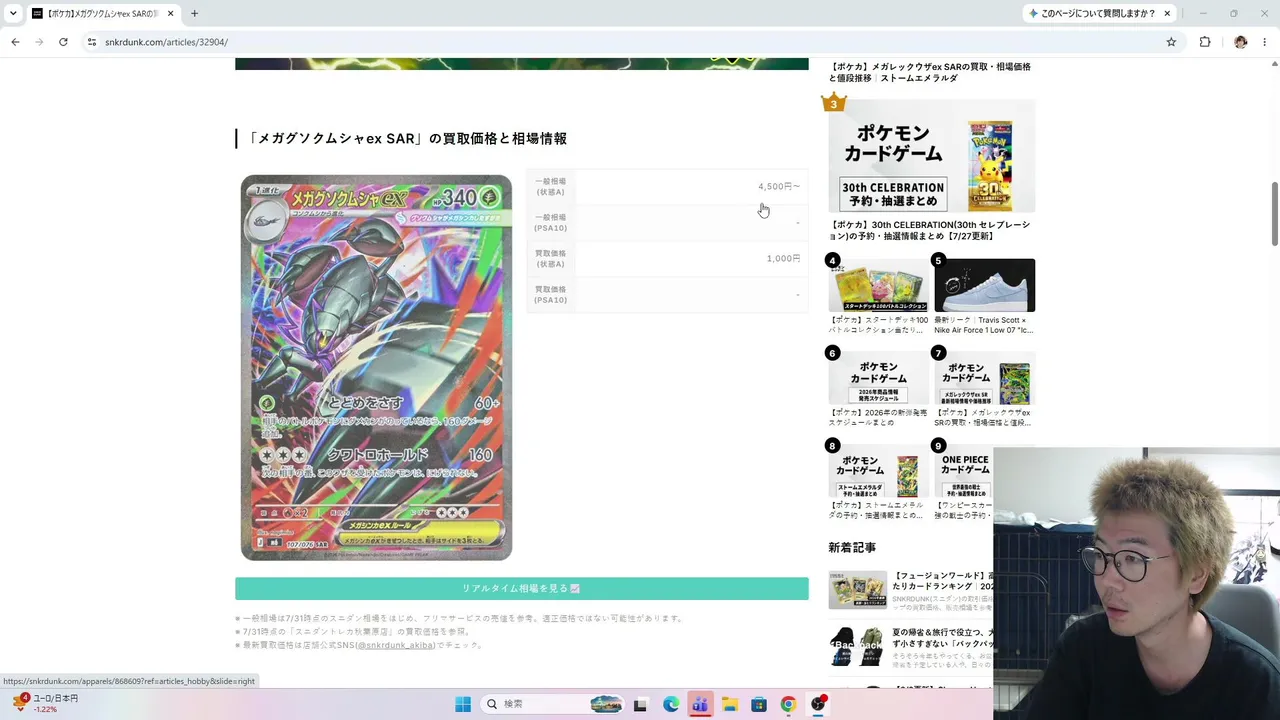Click the 'このページについて質問しますか？' button
The image size is (1280, 720).
1091,14
